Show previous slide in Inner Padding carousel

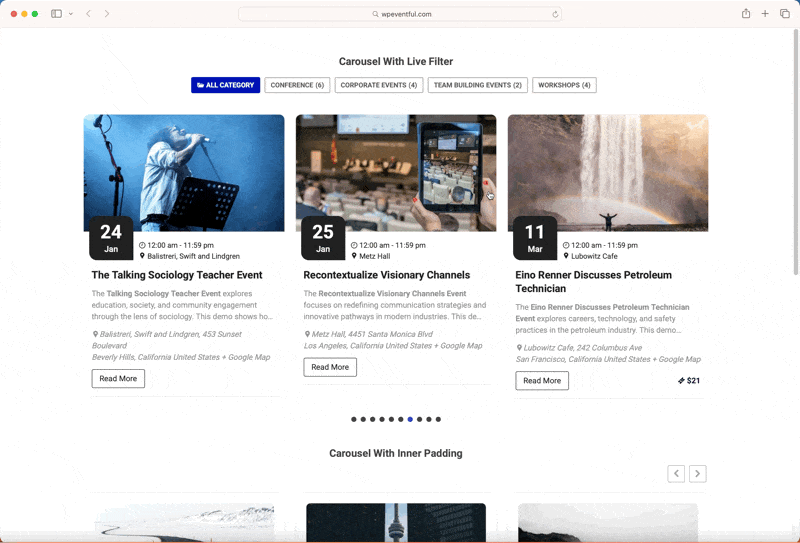[676, 474]
